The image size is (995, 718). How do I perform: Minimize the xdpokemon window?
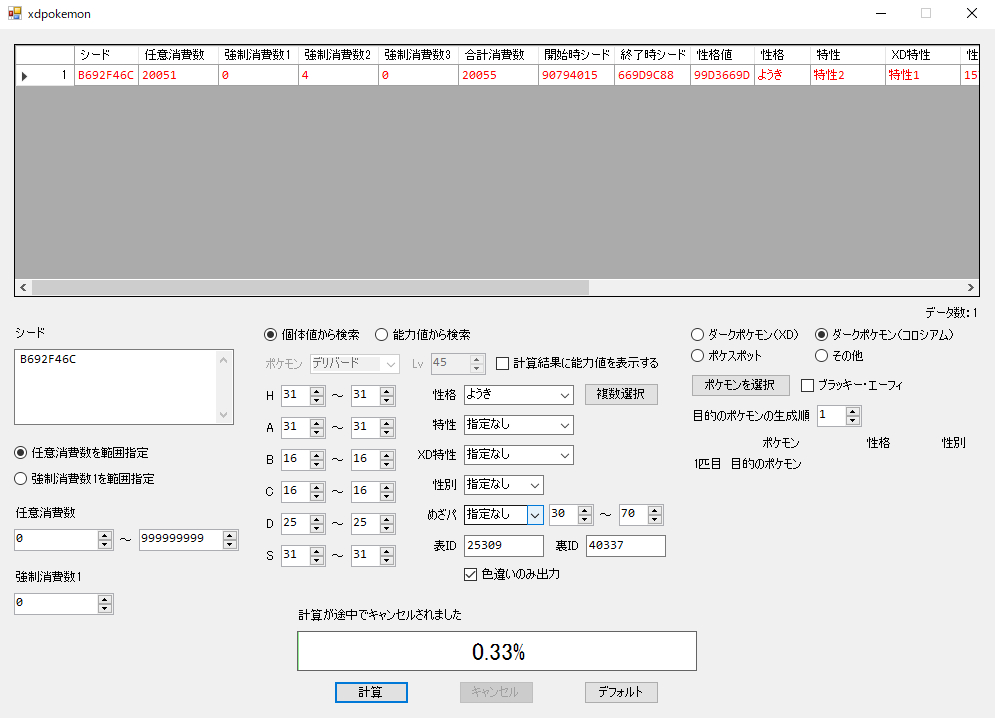point(881,13)
